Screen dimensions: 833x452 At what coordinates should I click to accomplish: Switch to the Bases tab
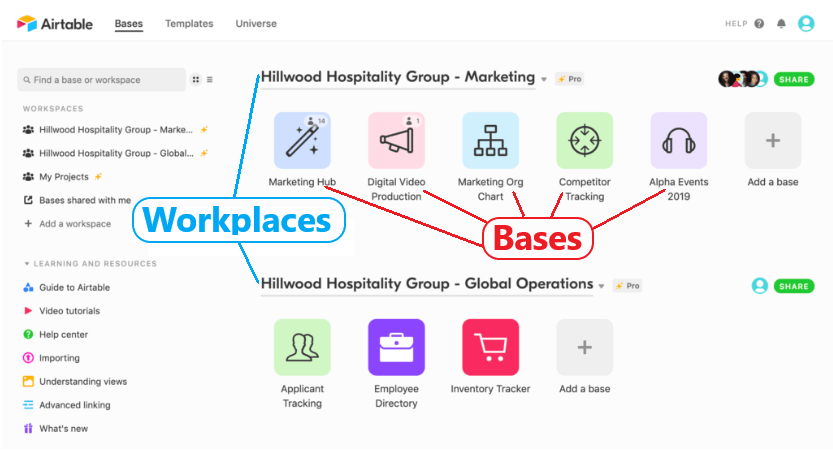[129, 23]
